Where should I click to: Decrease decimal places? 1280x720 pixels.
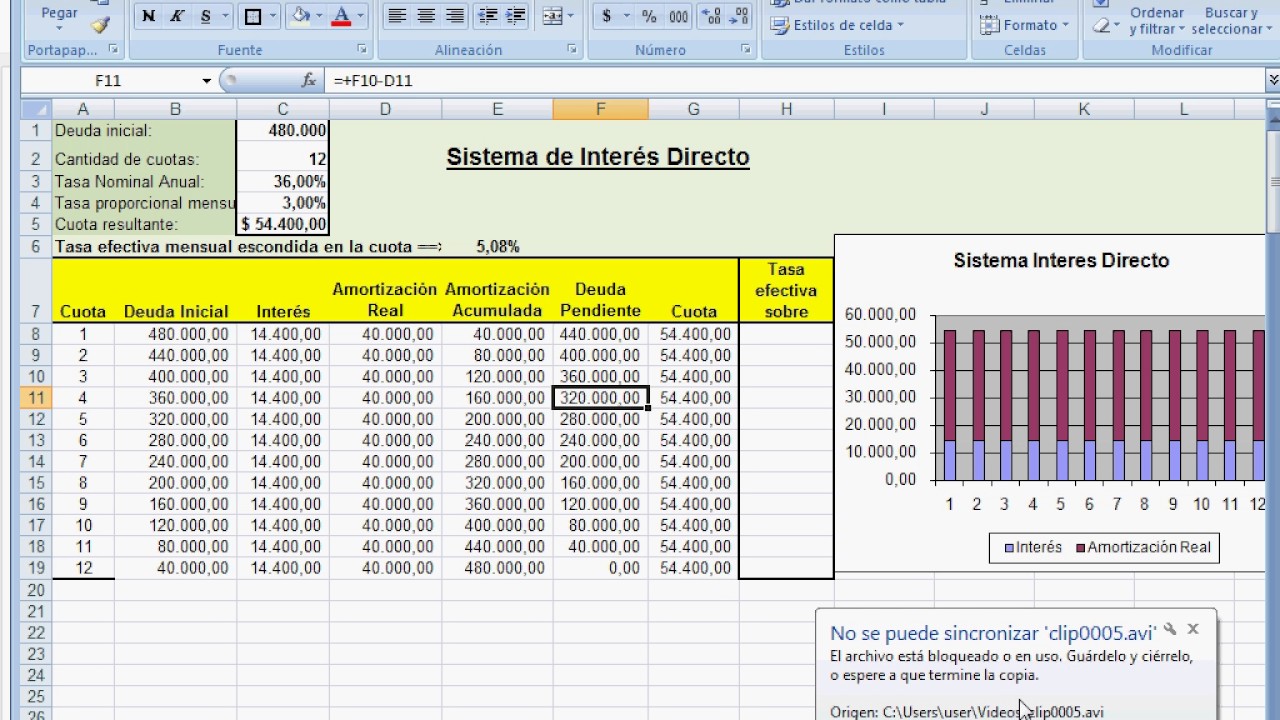pyautogui.click(x=739, y=16)
